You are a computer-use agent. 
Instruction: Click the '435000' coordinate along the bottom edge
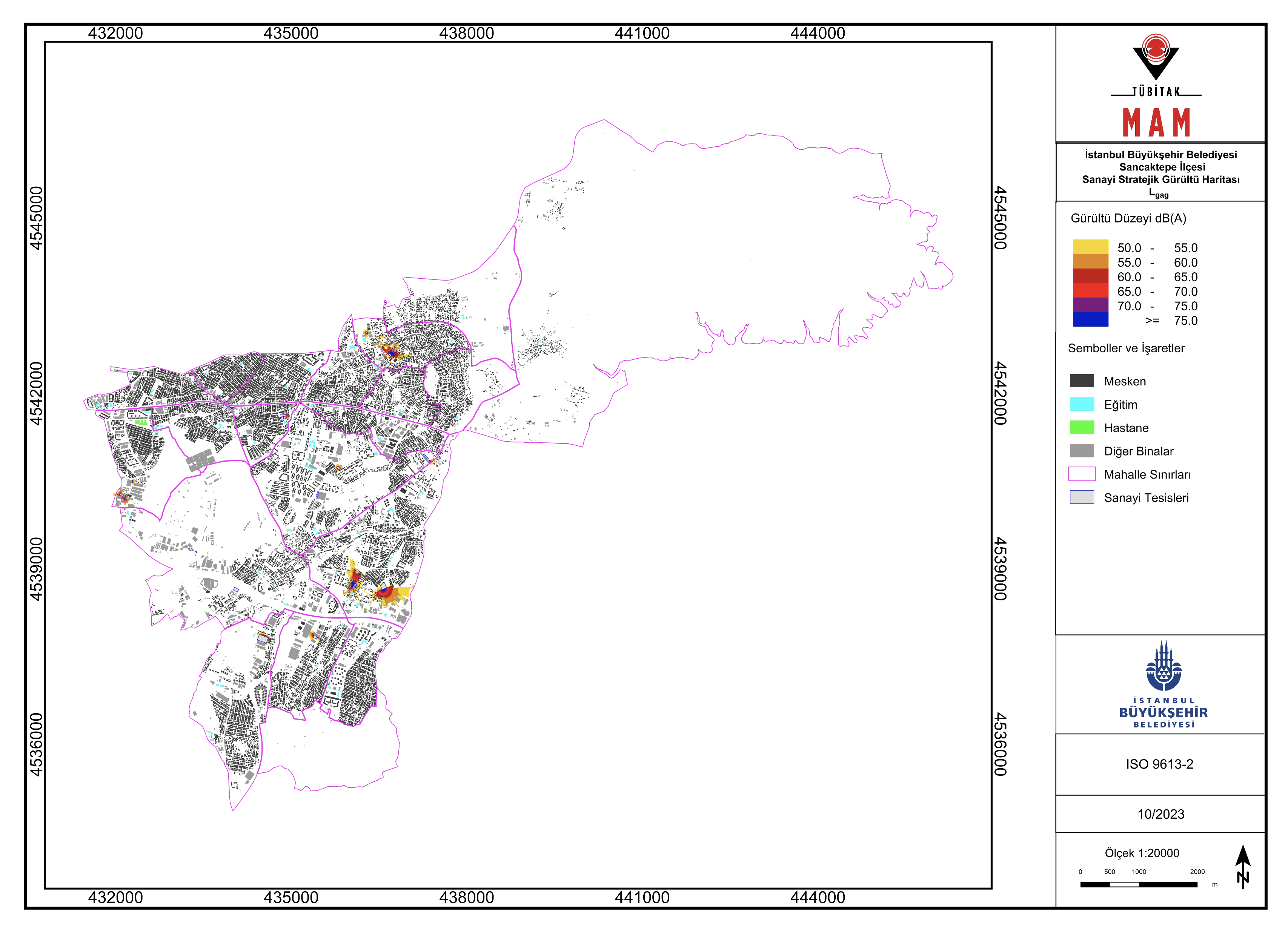291,898
